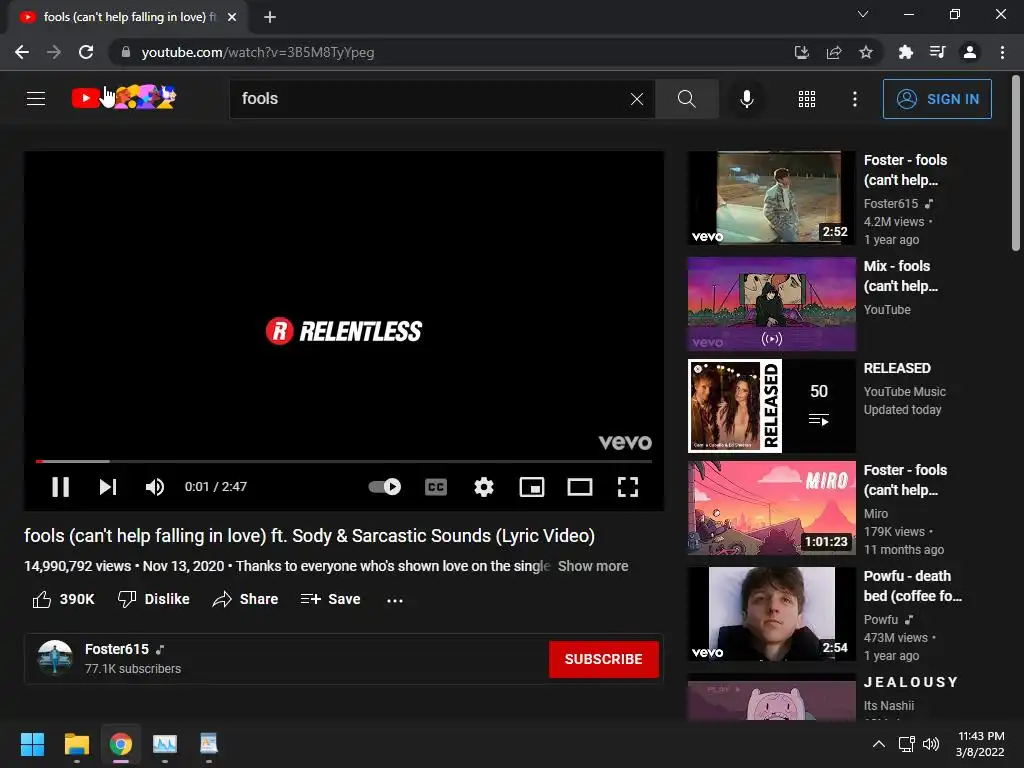Clear the search box text

(637, 99)
